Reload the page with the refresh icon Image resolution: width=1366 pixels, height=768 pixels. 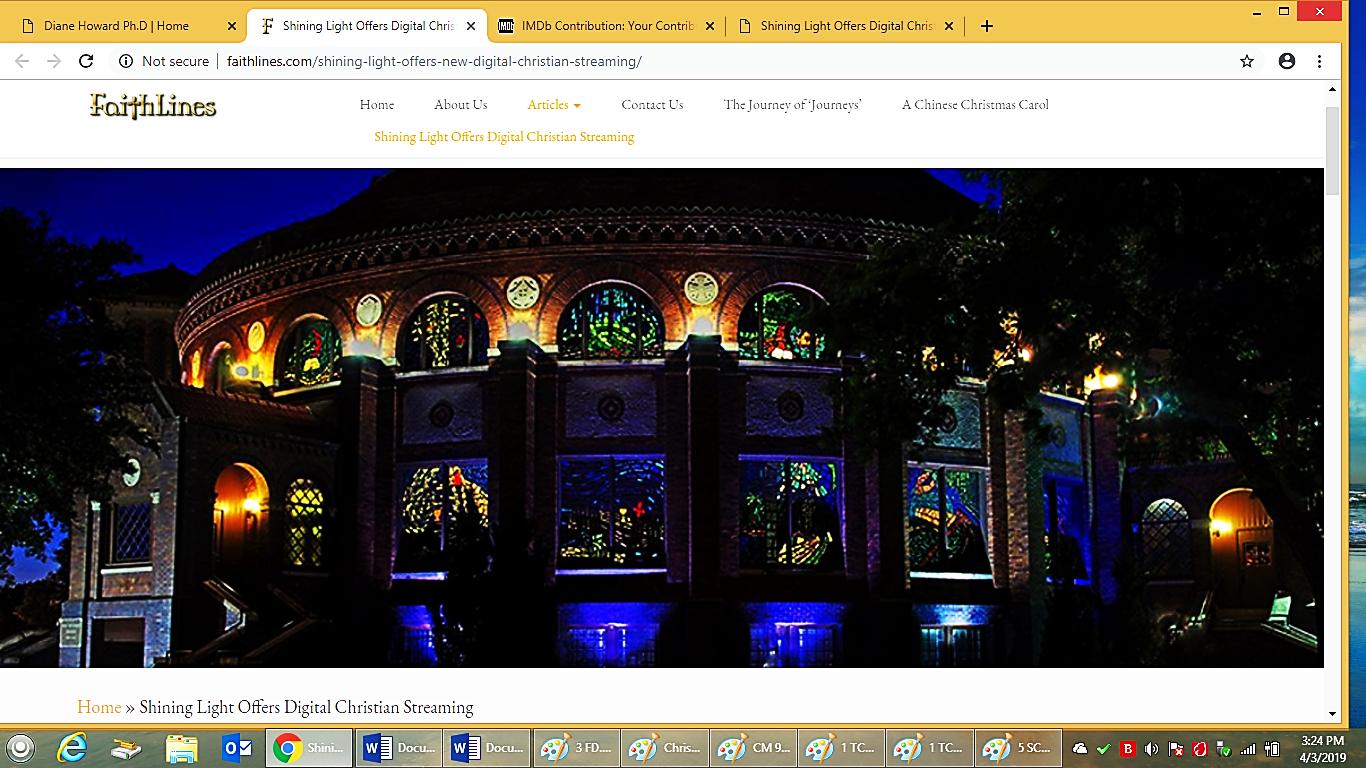(86, 61)
